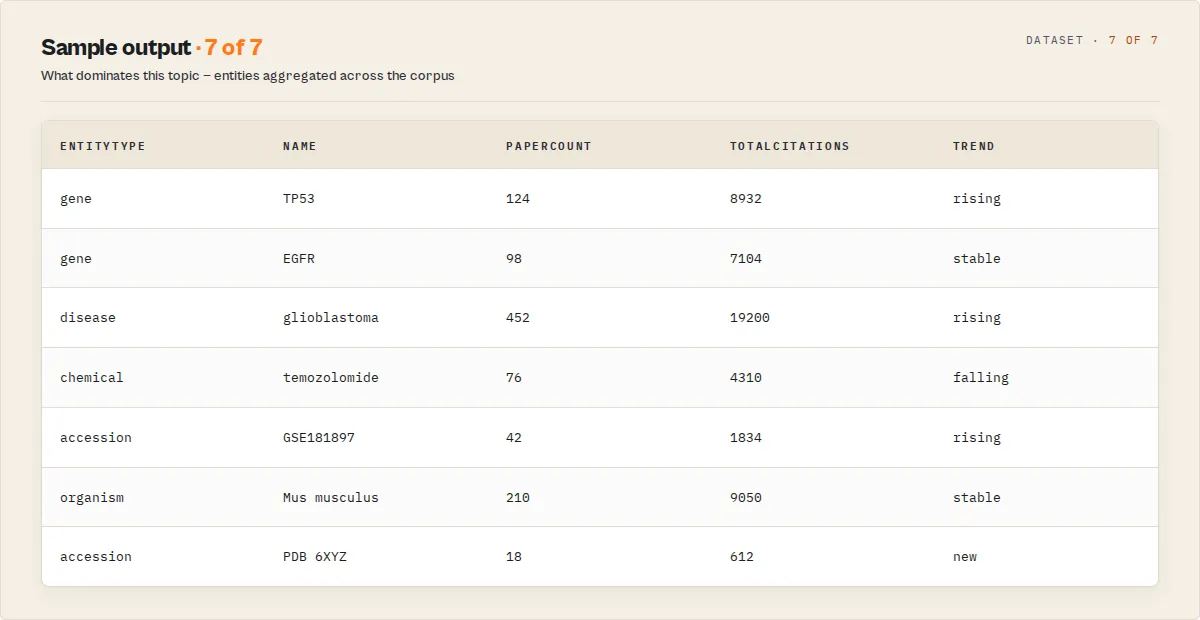Click paper count 98 for EGFR

514,259
